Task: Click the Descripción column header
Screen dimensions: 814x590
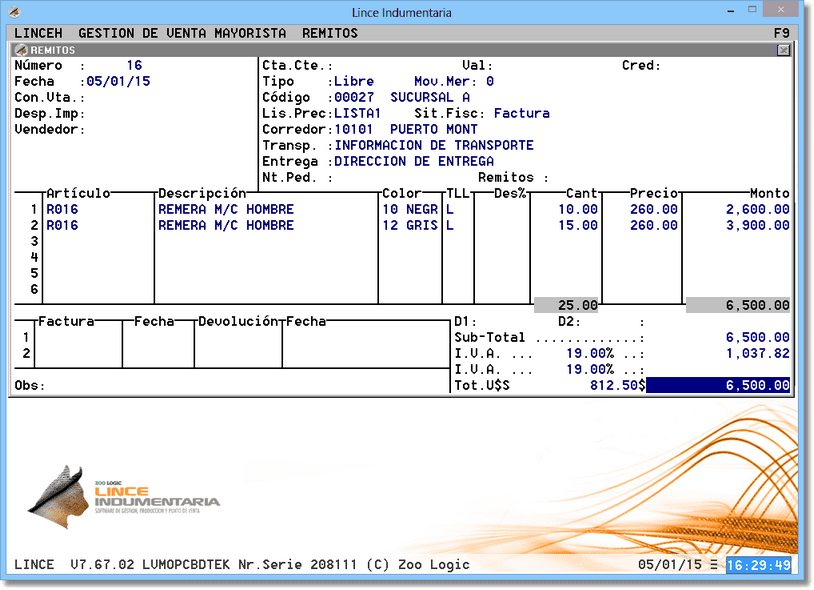Action: (x=202, y=194)
